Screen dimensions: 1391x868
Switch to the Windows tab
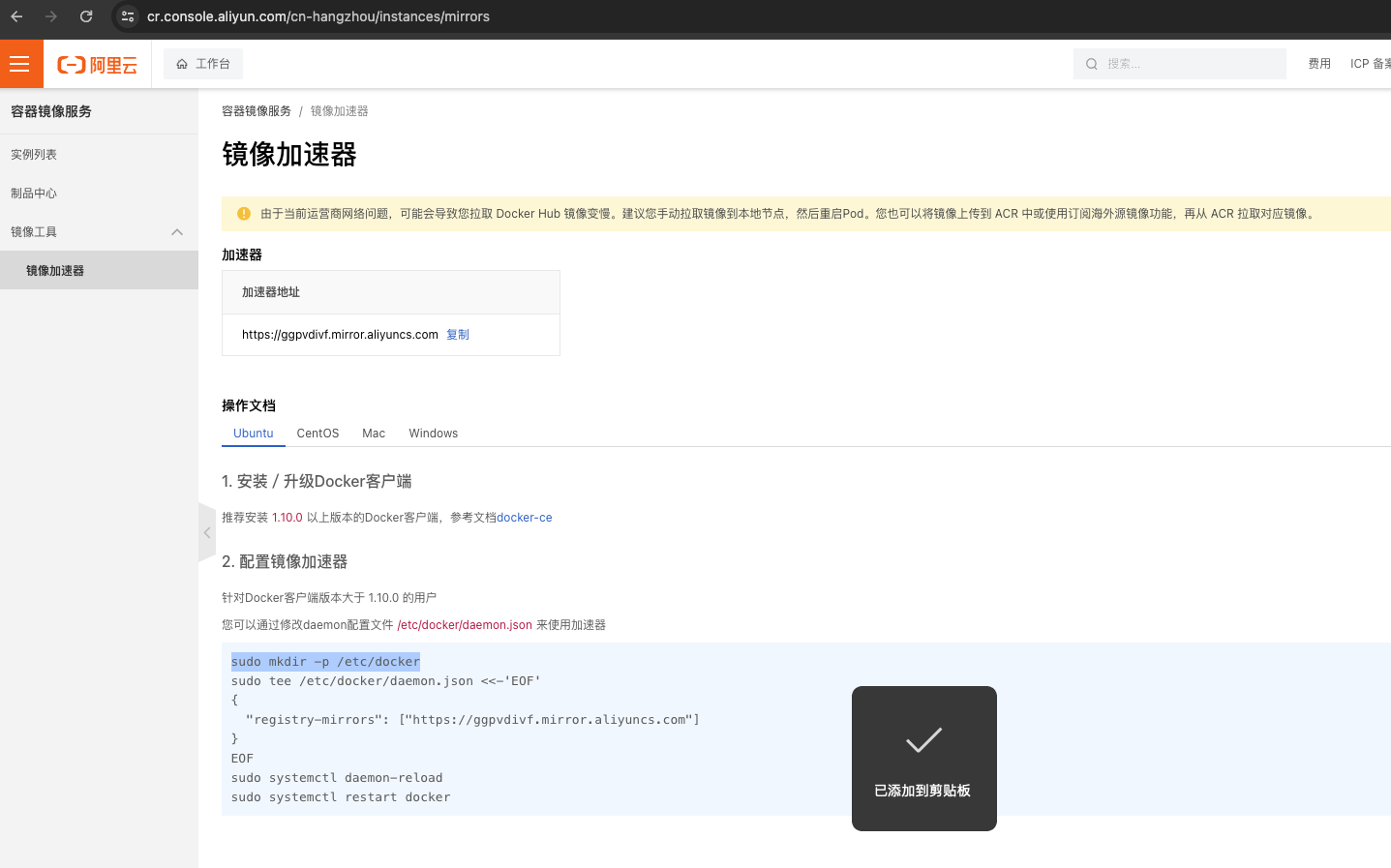[434, 434]
